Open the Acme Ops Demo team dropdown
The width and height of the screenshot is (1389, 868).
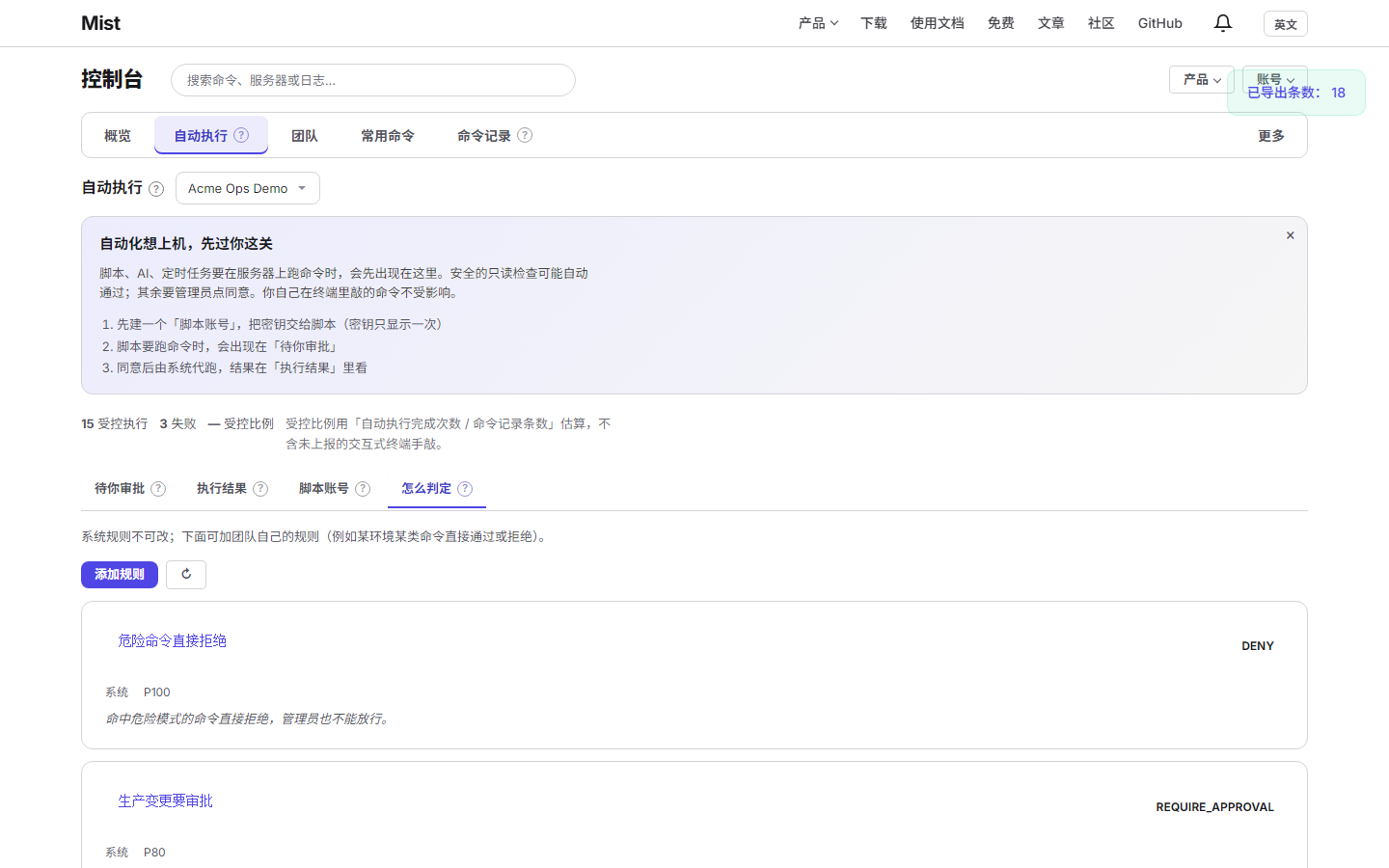248,188
